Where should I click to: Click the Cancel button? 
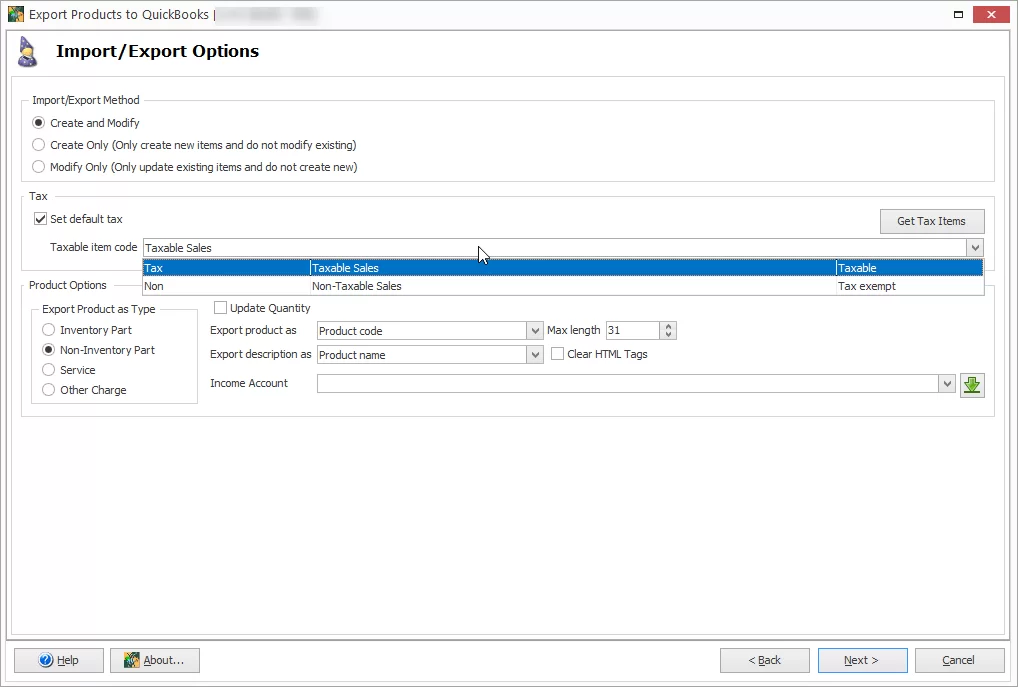958,660
